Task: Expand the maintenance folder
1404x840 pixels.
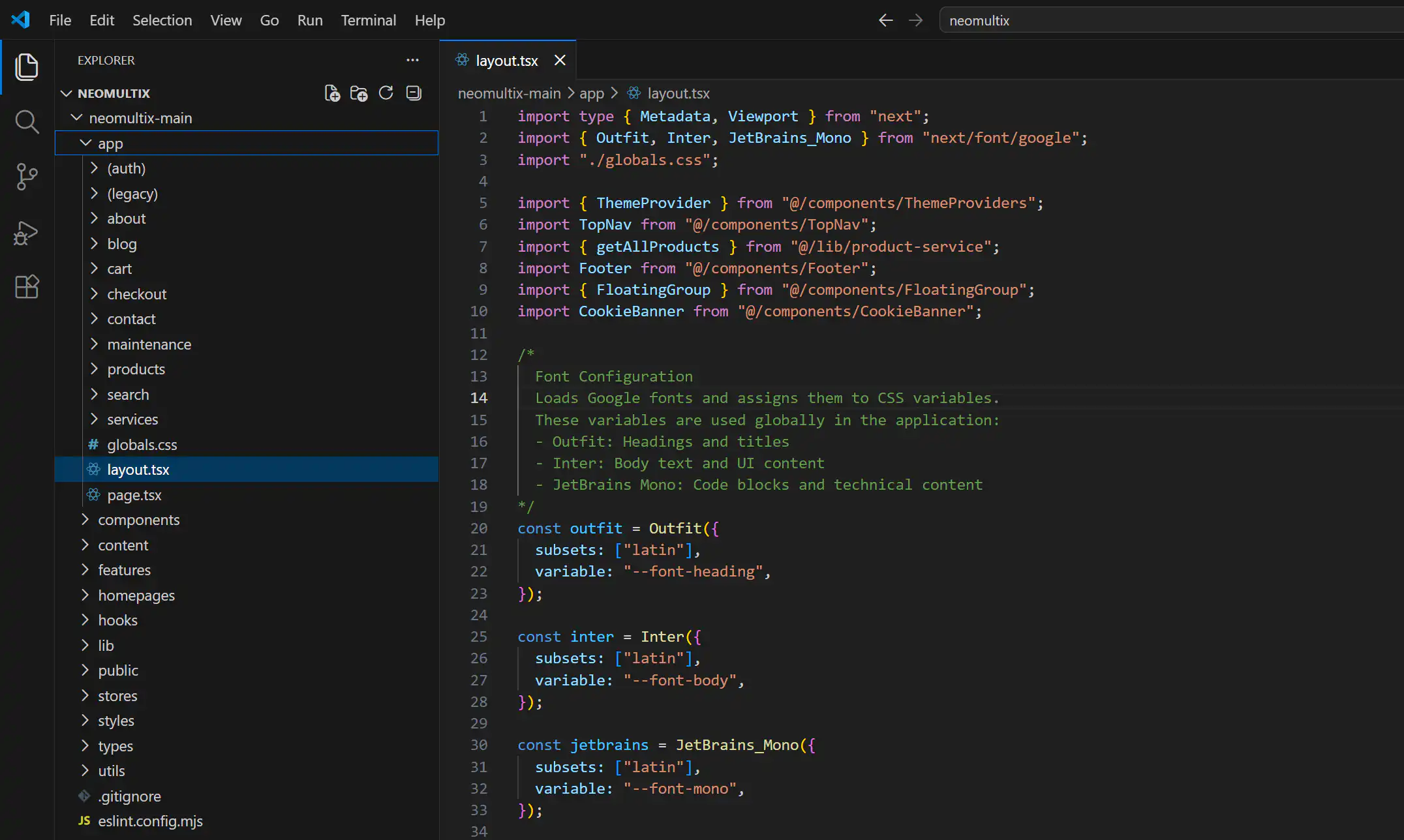Action: [x=94, y=344]
